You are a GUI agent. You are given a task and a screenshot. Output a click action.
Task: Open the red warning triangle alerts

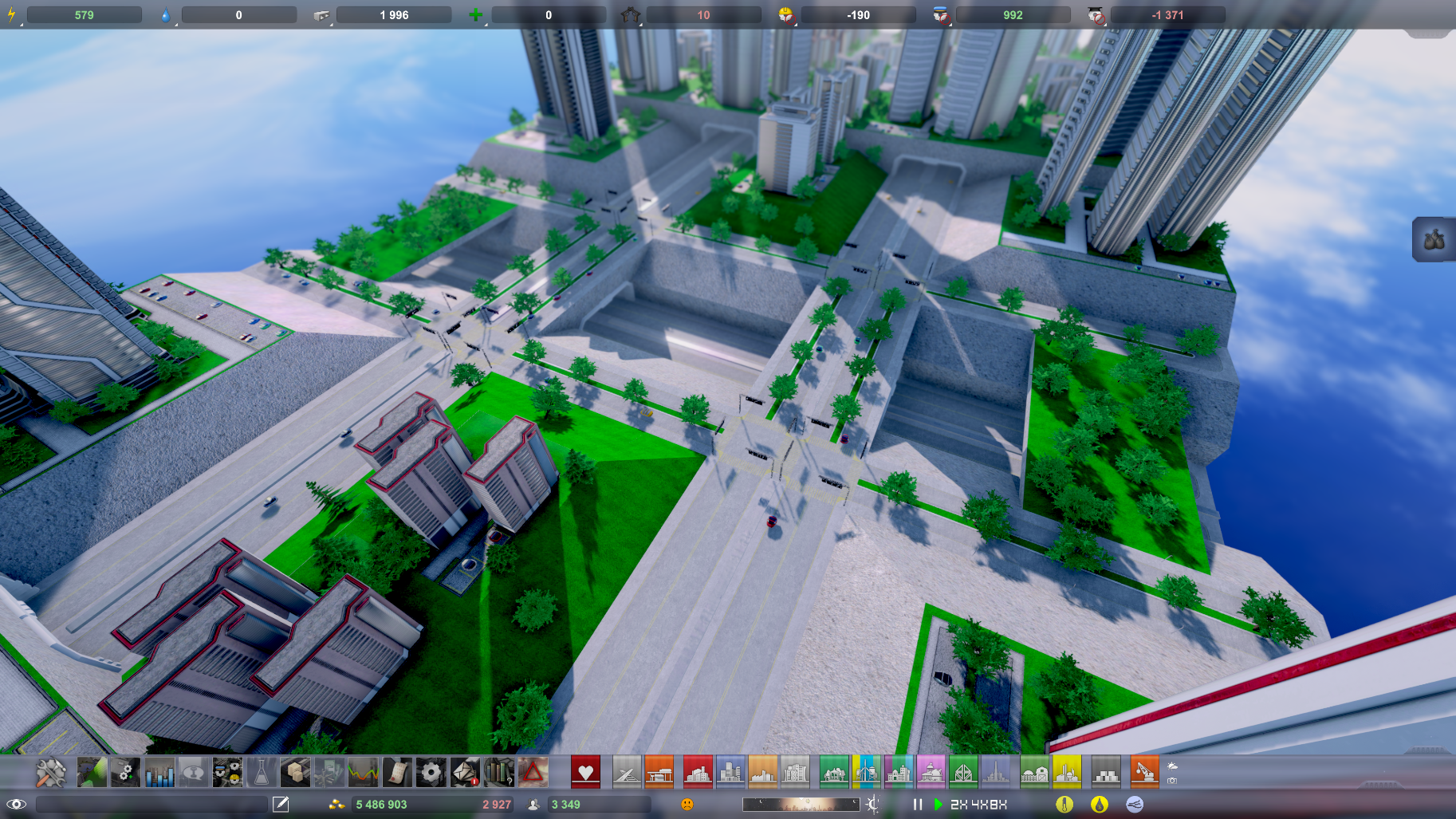point(533,772)
